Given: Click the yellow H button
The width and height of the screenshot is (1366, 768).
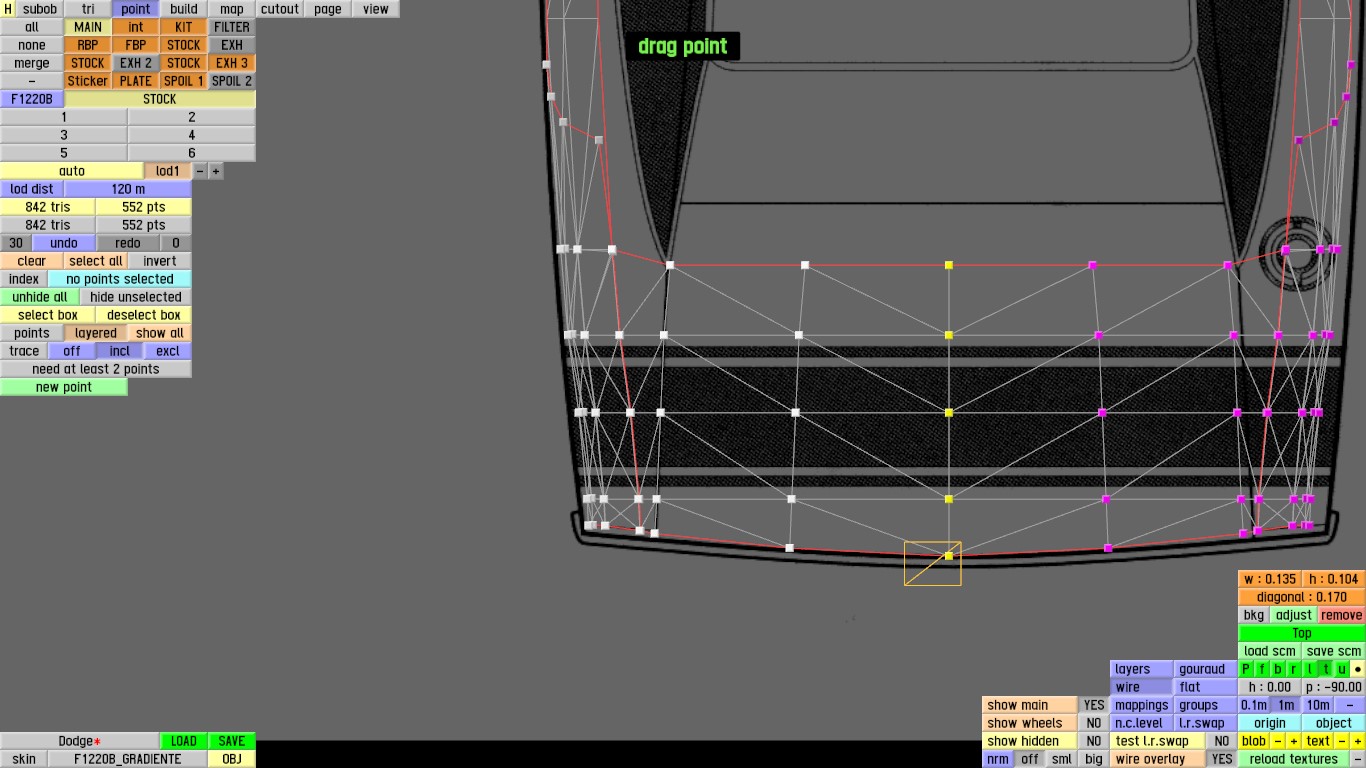Looking at the screenshot, I should click(x=8, y=9).
